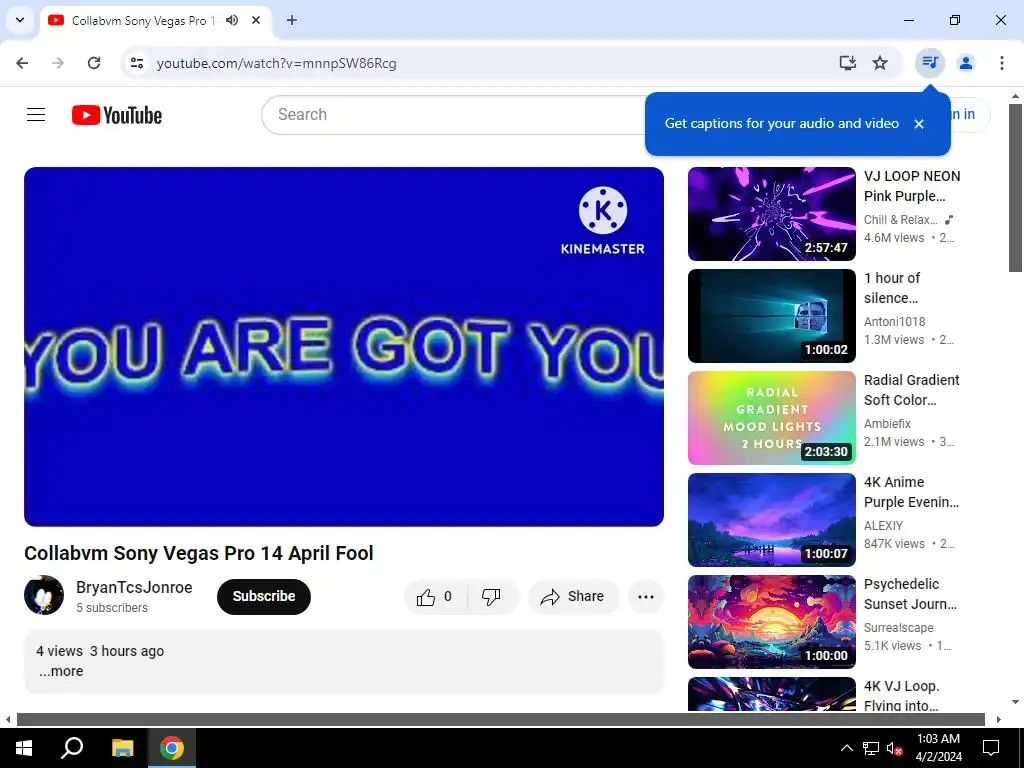Viewport: 1024px width, 768px height.
Task: Open the site information icon in address bar
Action: point(137,63)
